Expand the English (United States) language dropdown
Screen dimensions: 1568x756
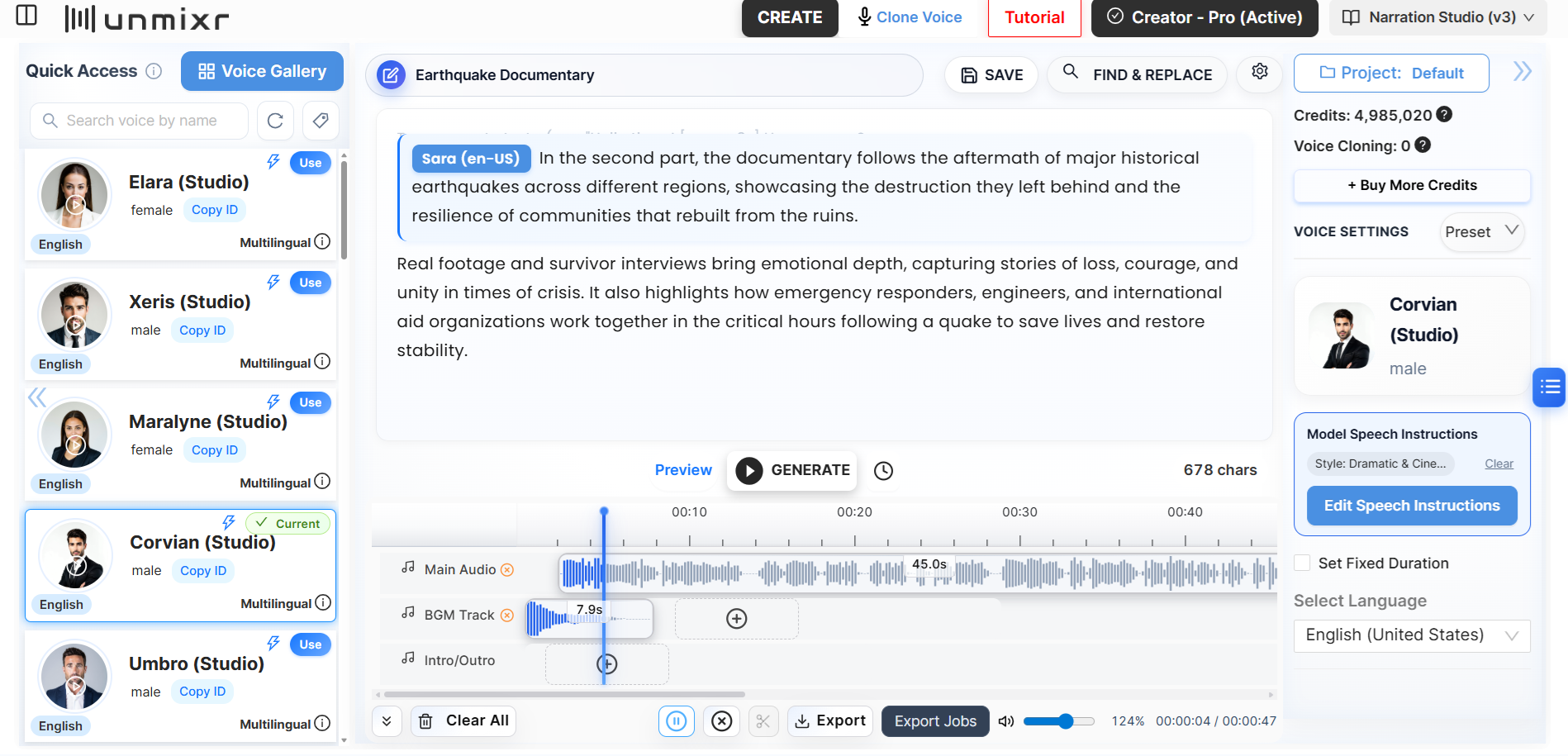click(1411, 635)
